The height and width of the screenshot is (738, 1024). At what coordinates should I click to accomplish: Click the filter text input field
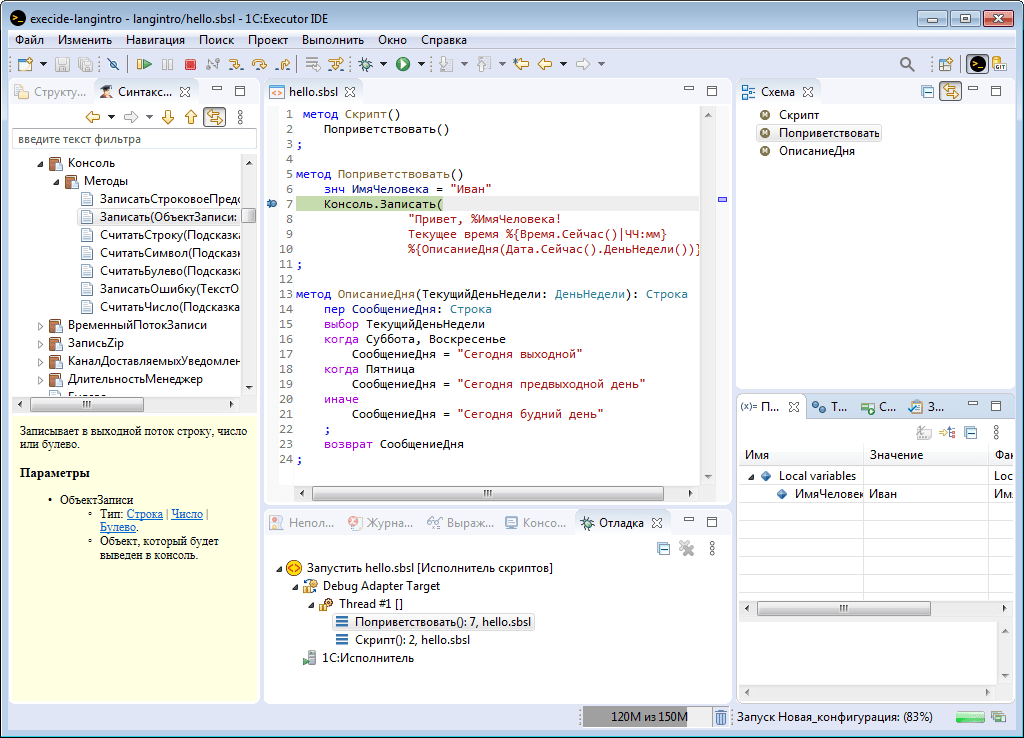[134, 139]
